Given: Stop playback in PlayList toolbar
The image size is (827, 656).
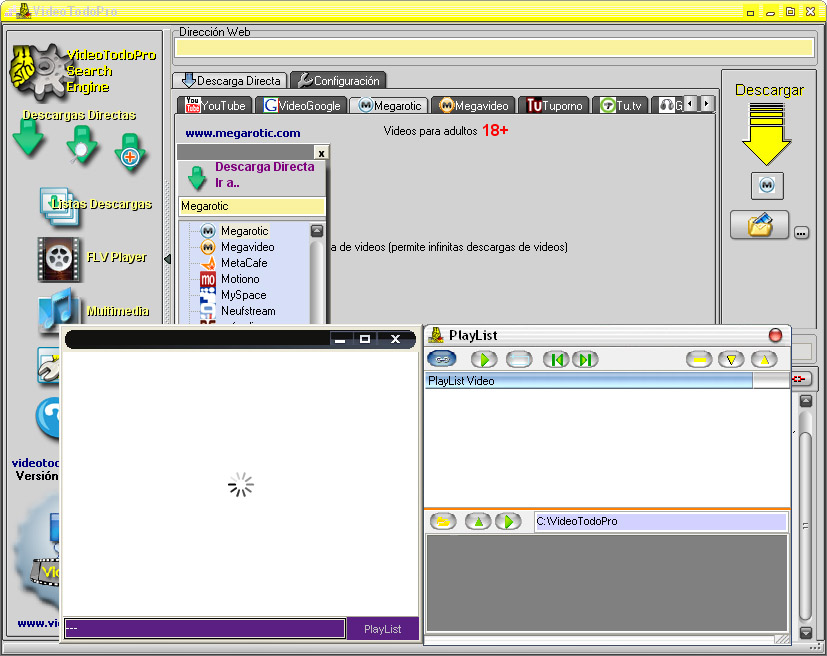Looking at the screenshot, I should [x=519, y=360].
